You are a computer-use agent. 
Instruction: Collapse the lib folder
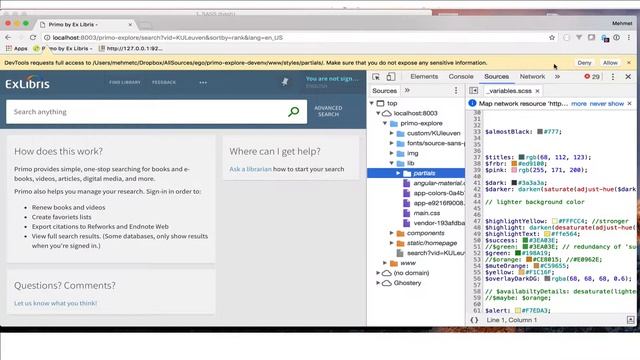pyautogui.click(x=391, y=163)
